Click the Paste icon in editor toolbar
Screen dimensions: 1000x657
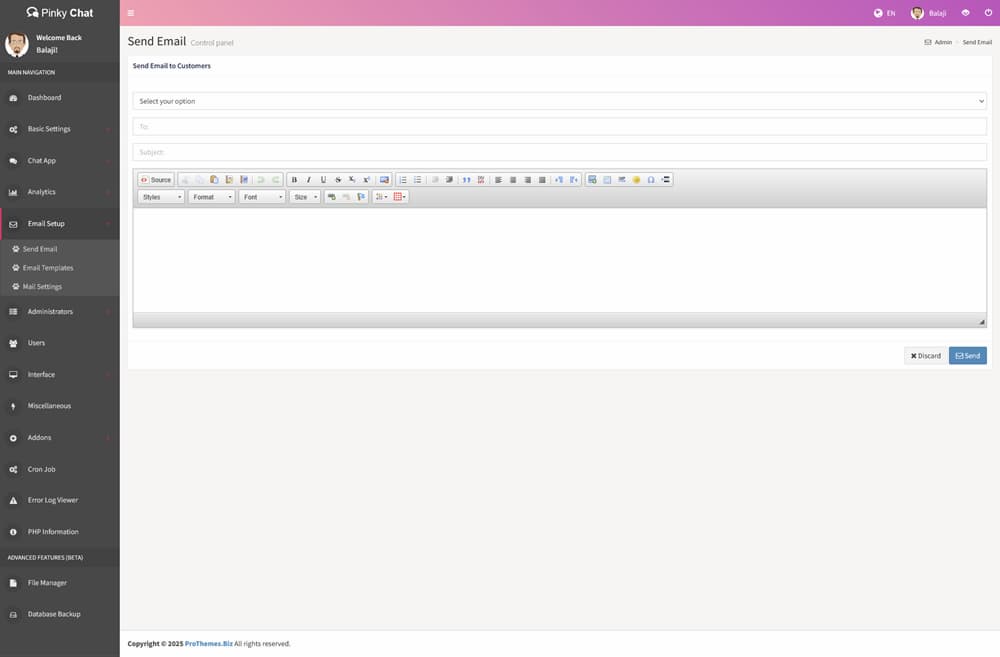point(214,180)
